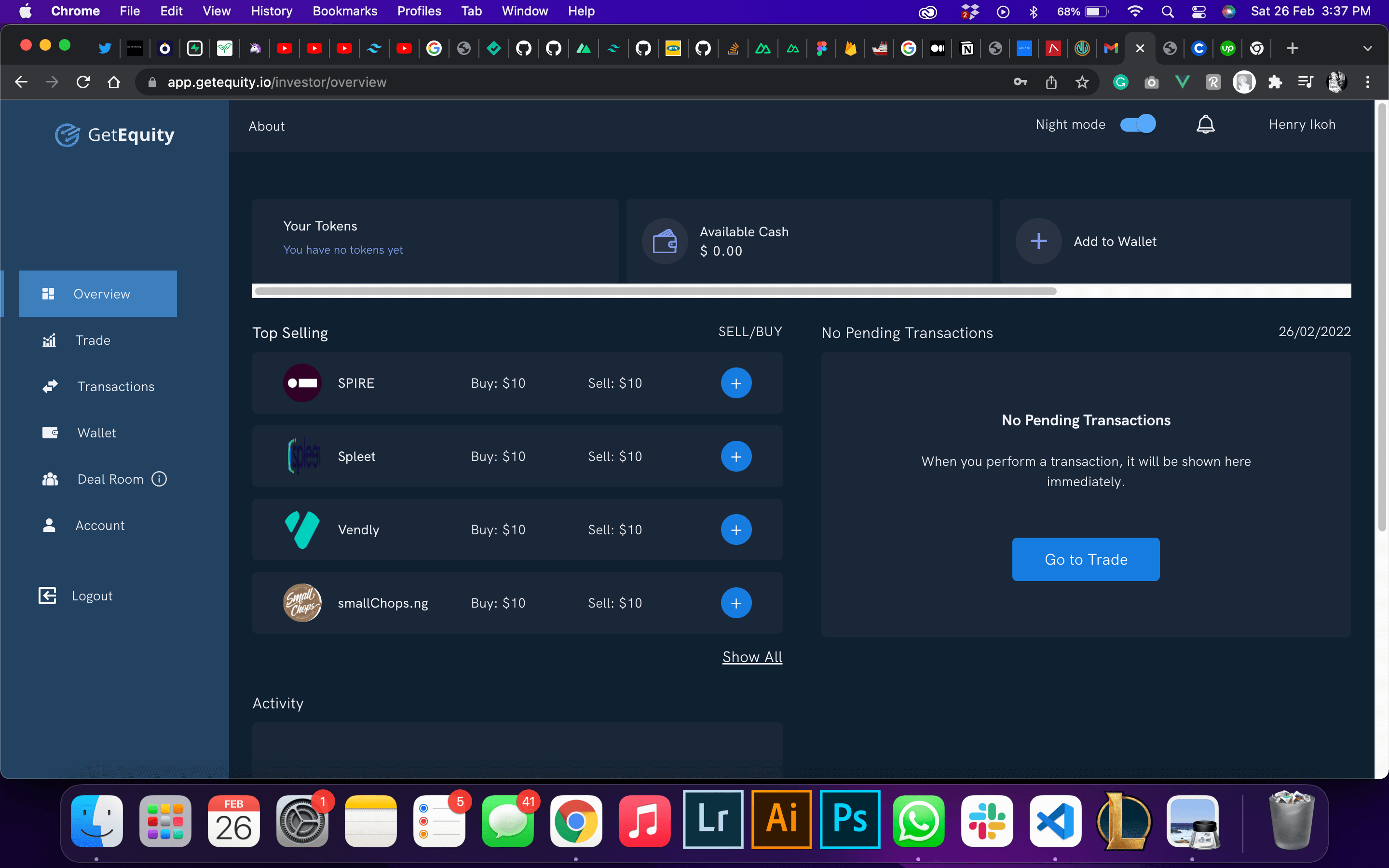Viewport: 1389px width, 868px height.
Task: Click the plus icon for Vendly
Action: (x=736, y=530)
